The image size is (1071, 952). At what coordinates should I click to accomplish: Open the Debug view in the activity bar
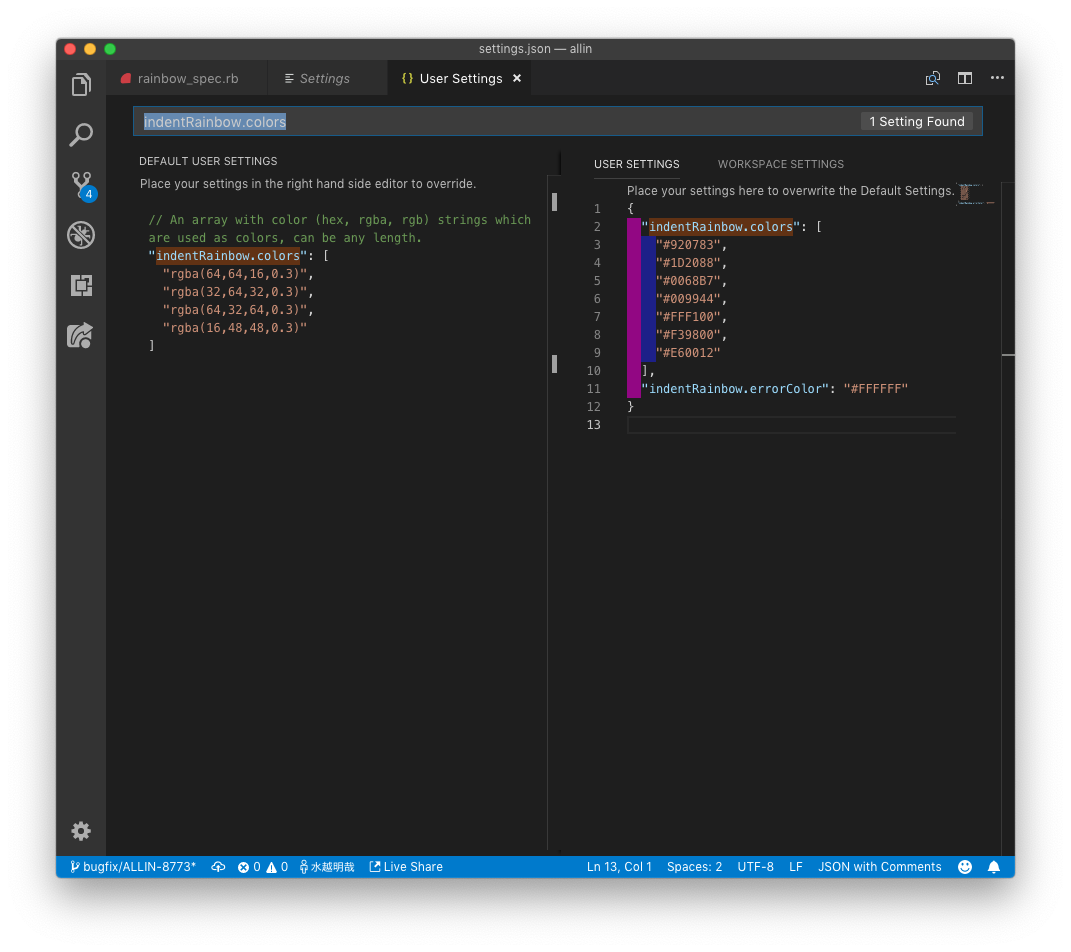coord(81,235)
